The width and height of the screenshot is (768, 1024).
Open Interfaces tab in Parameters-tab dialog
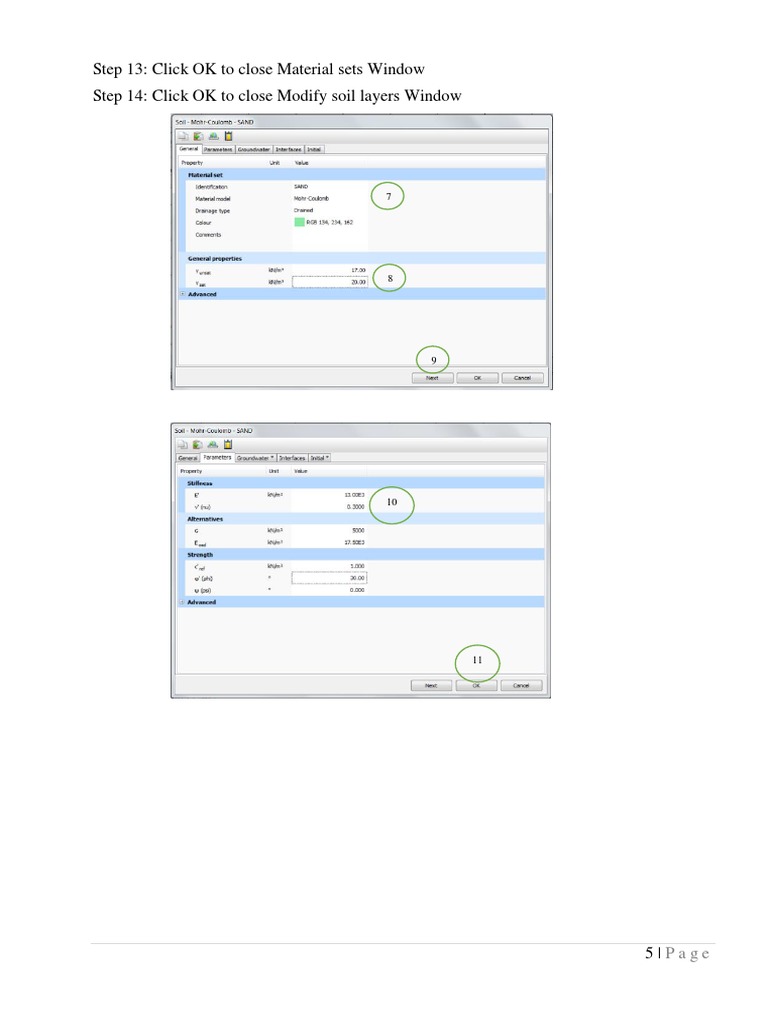293,458
